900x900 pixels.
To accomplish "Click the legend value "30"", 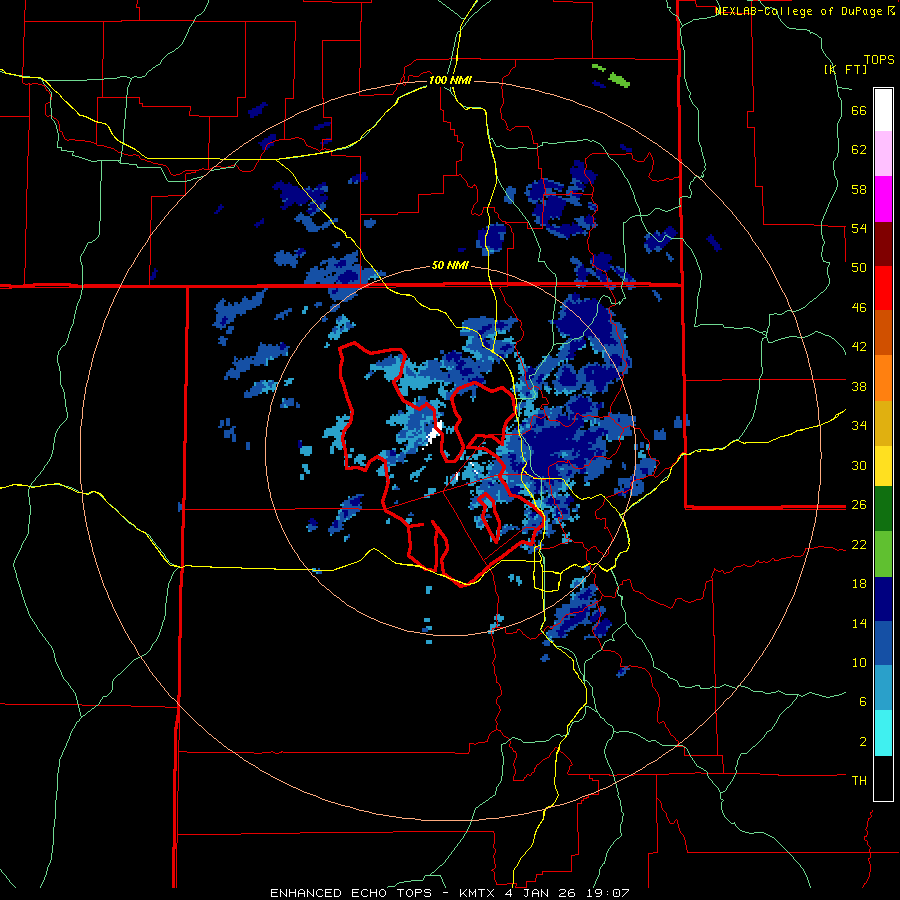I will pos(859,465).
